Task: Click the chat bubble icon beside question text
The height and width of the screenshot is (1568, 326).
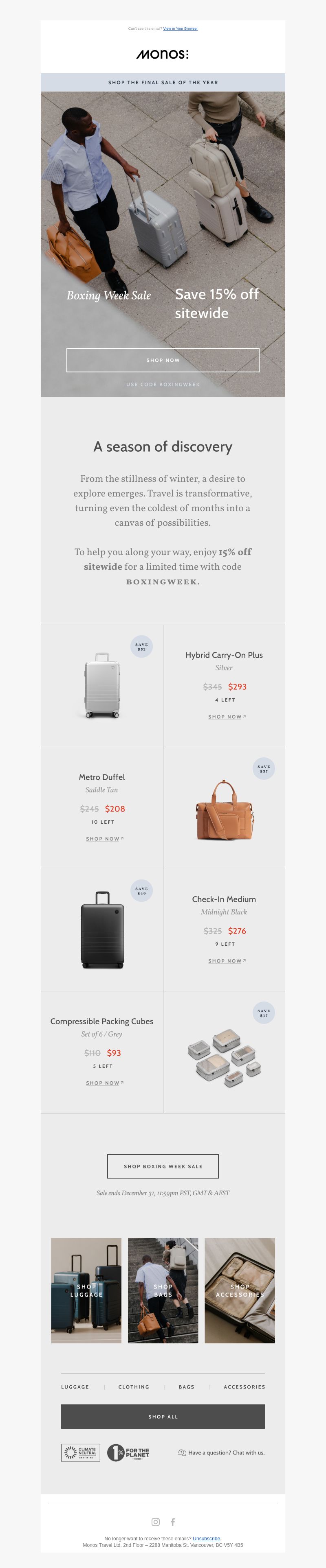Action: click(182, 1452)
